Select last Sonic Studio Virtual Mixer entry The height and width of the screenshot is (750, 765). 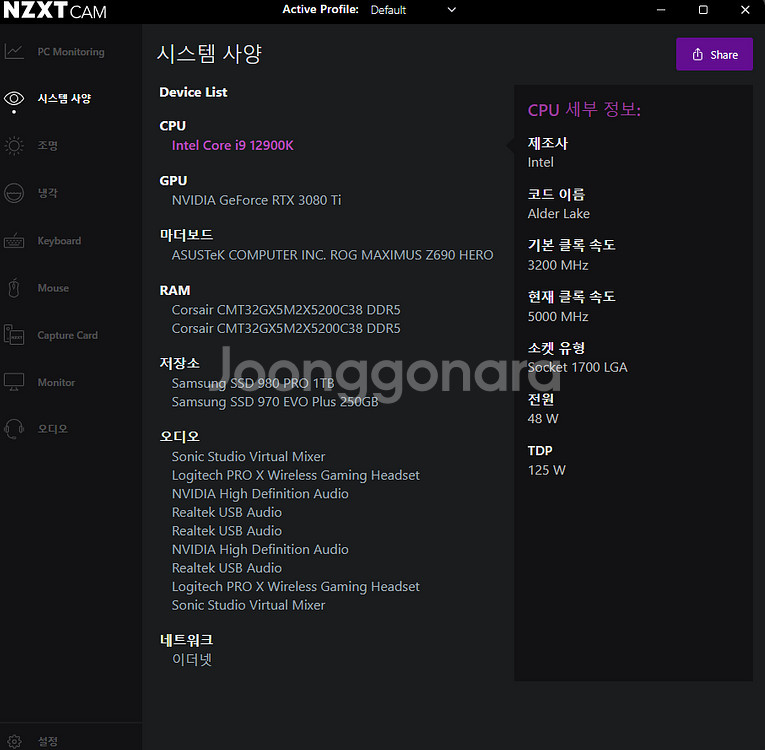(x=248, y=605)
